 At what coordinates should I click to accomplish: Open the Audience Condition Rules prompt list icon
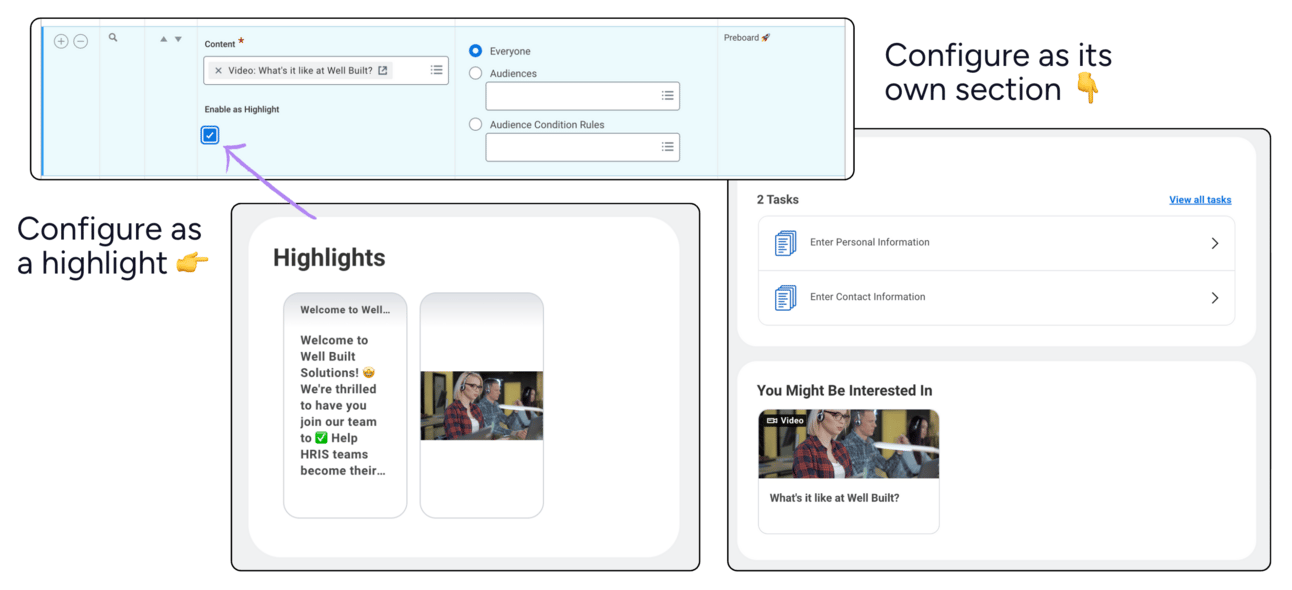tap(667, 147)
